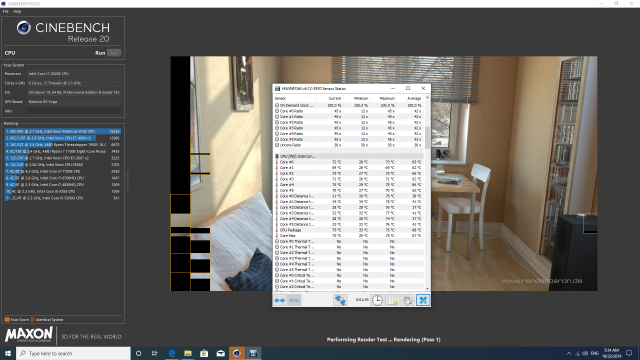Select ranking row 9 Core i7-4850HQ
The width and height of the screenshot is (640, 360).
tap(62, 184)
